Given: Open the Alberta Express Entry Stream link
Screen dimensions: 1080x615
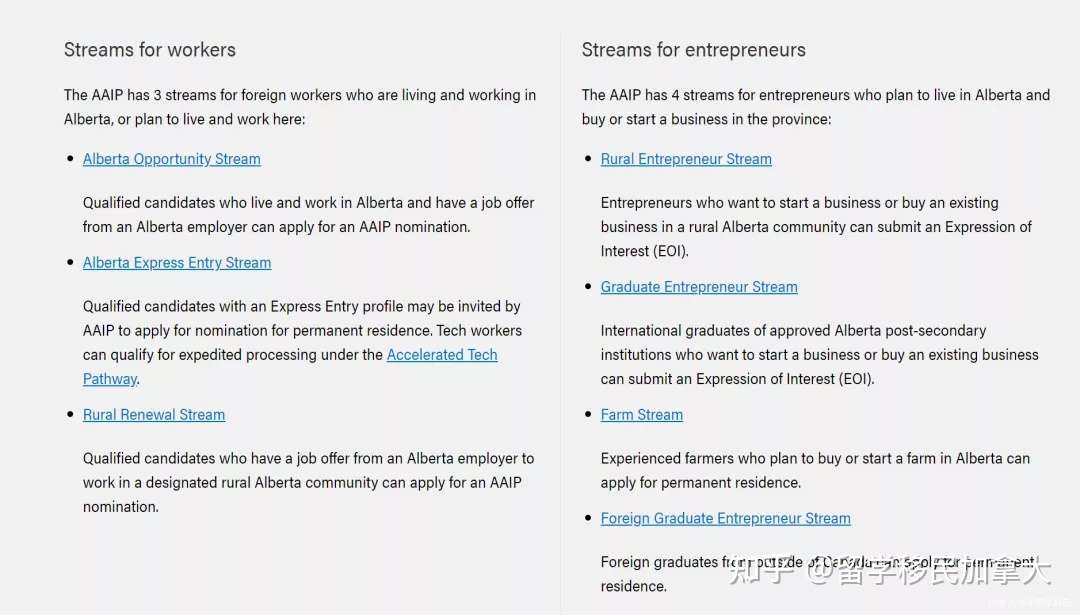Looking at the screenshot, I should [x=177, y=263].
